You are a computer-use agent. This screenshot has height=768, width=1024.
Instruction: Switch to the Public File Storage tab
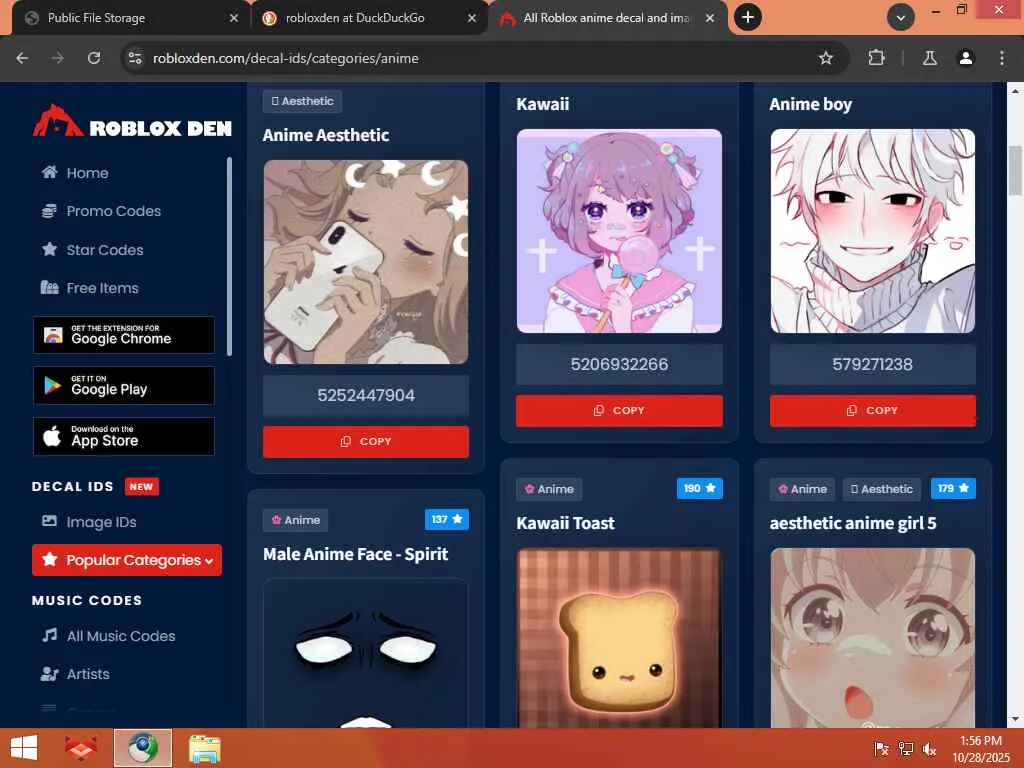[x=131, y=18]
